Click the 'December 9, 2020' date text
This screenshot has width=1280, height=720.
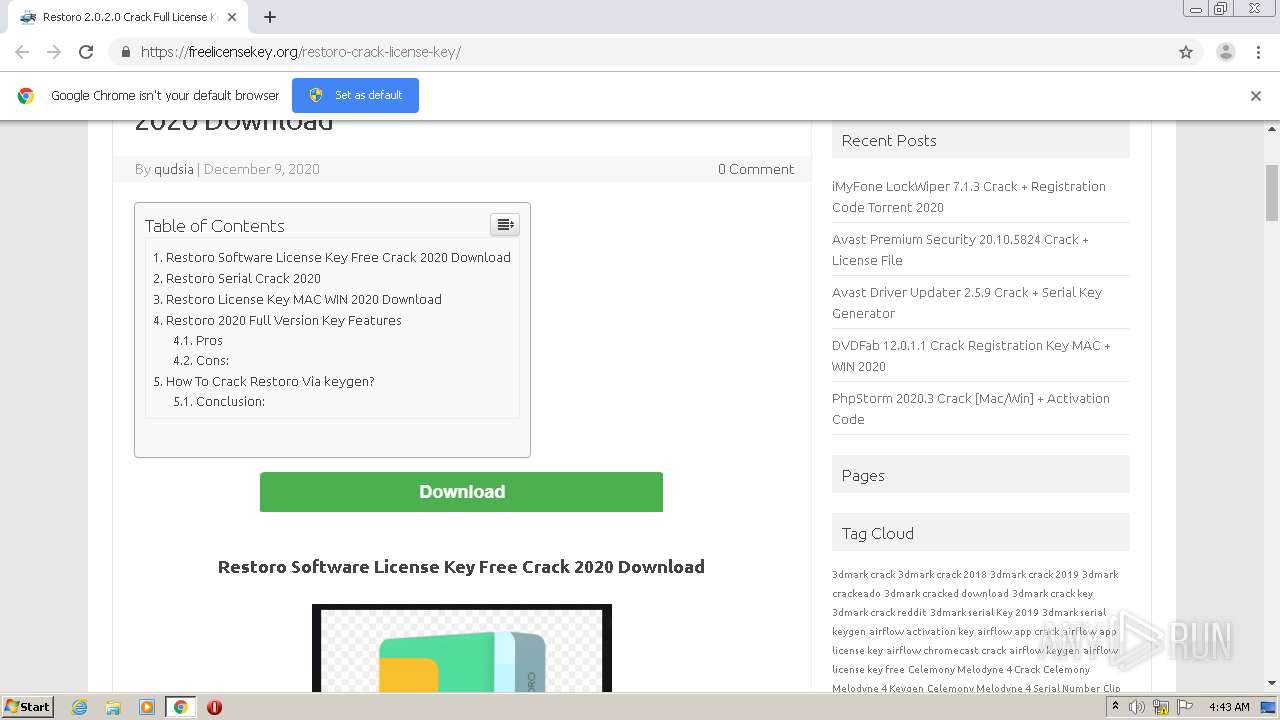coord(262,169)
